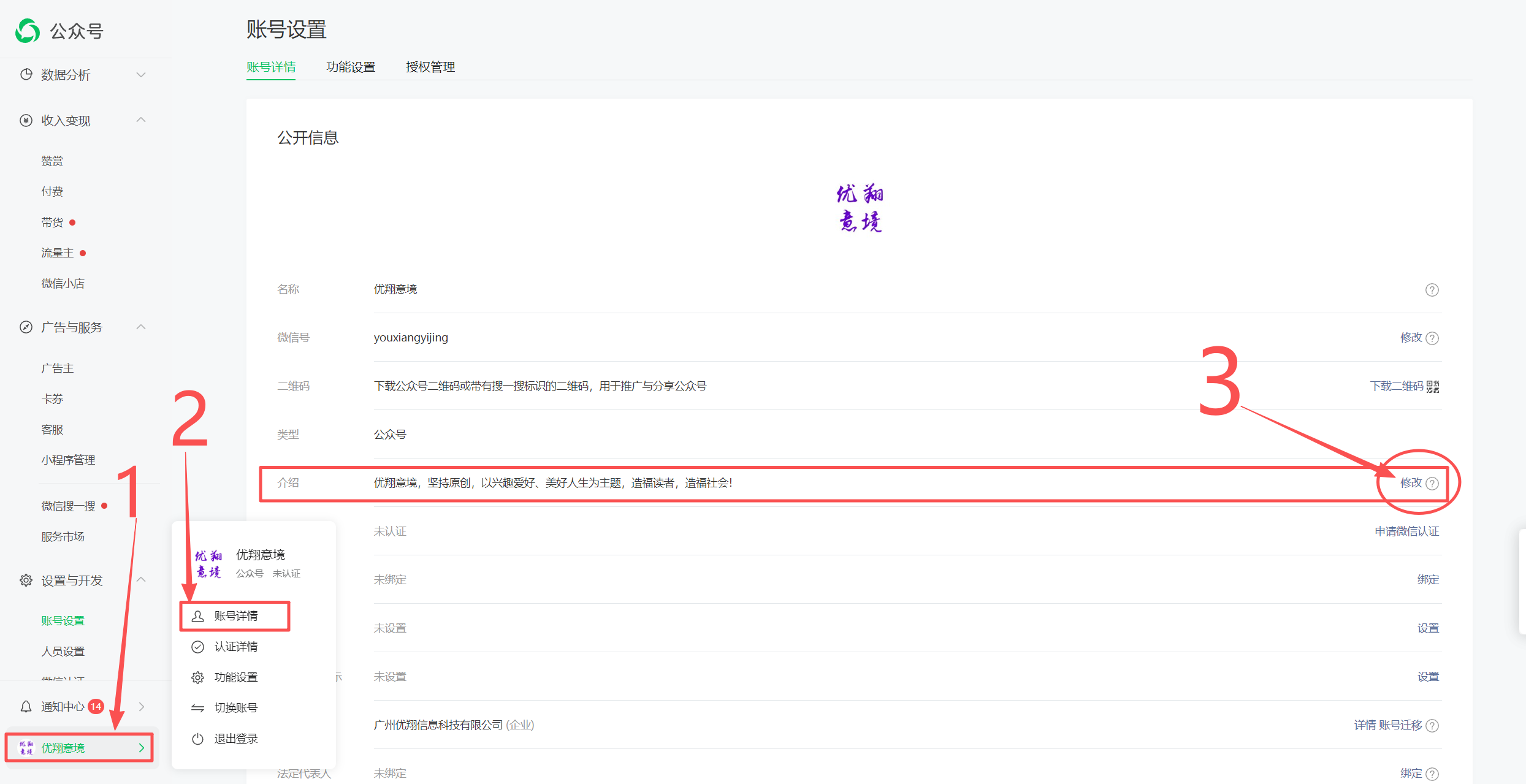Viewport: 1526px width, 784px height.
Task: Click 退出登录 power icon in popup
Action: pos(197,739)
